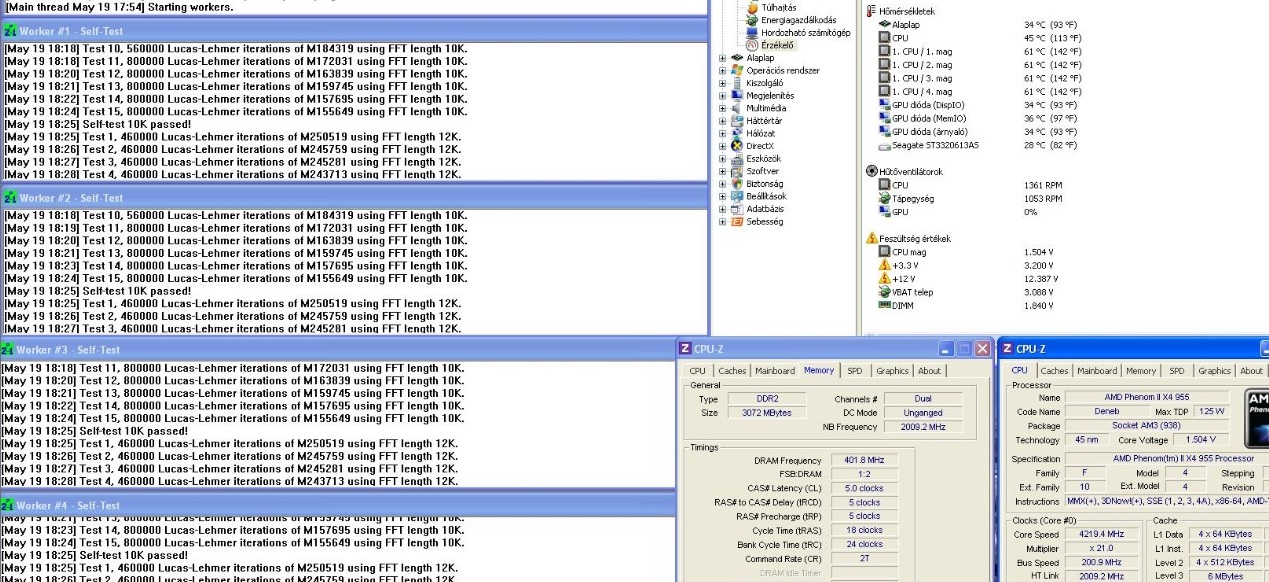Click the Feszültség értékek warning icon
Image resolution: width=1269 pixels, height=582 pixels.
click(870, 238)
